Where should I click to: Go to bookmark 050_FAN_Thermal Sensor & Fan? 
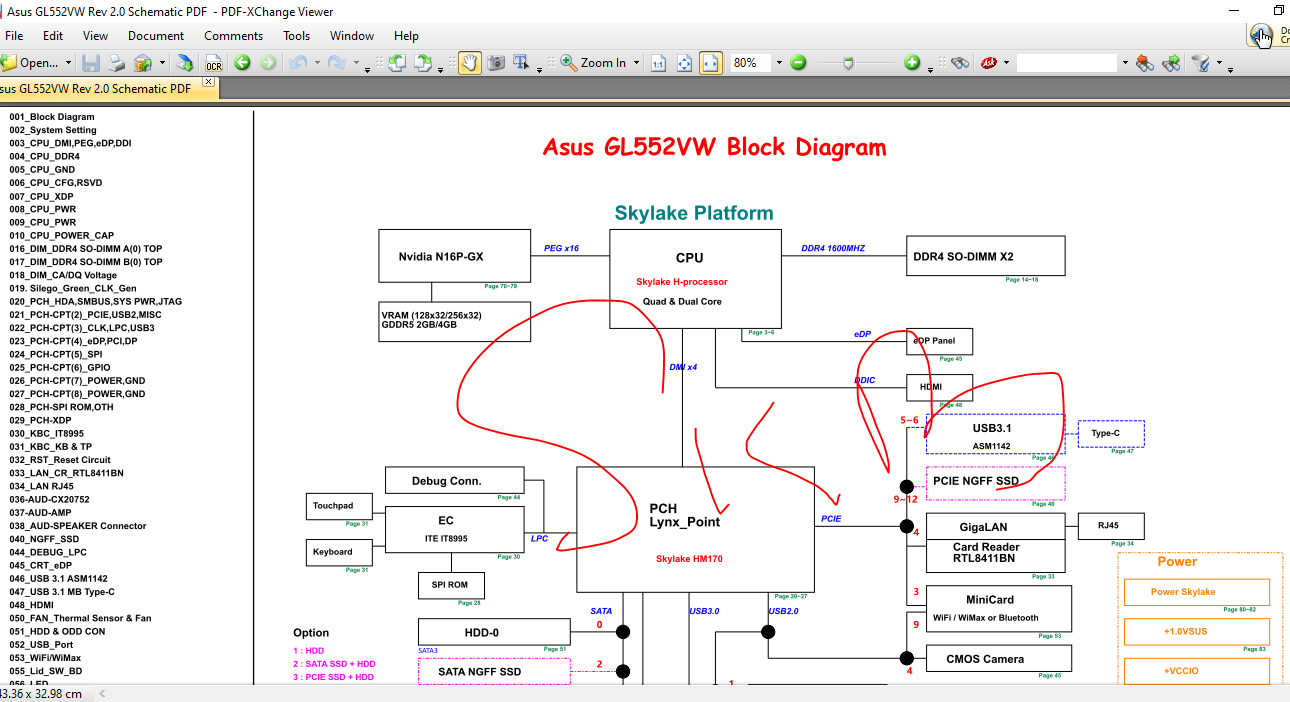pos(81,618)
